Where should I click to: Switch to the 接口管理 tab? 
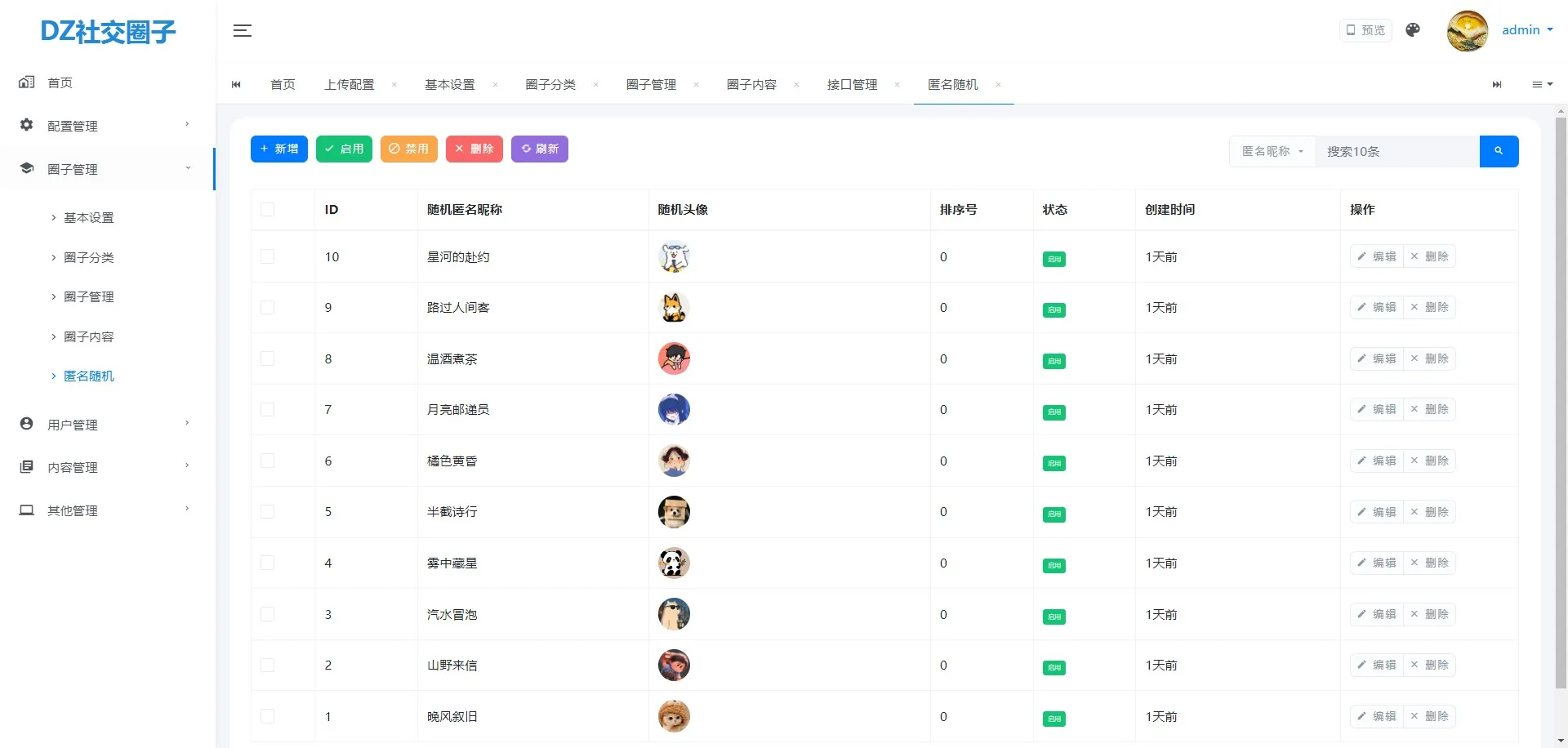coord(850,84)
